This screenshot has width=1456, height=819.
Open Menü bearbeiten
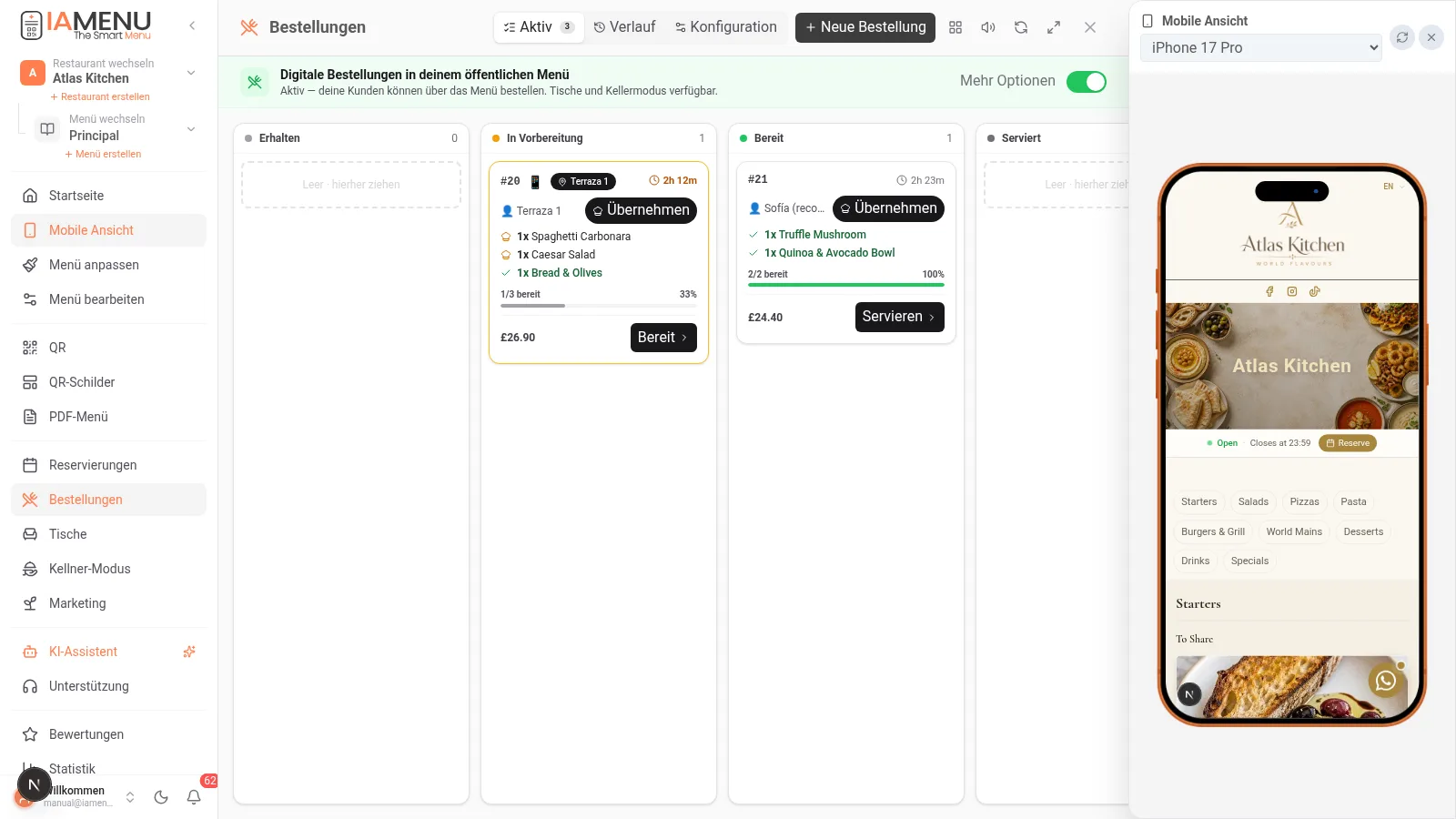point(109,299)
